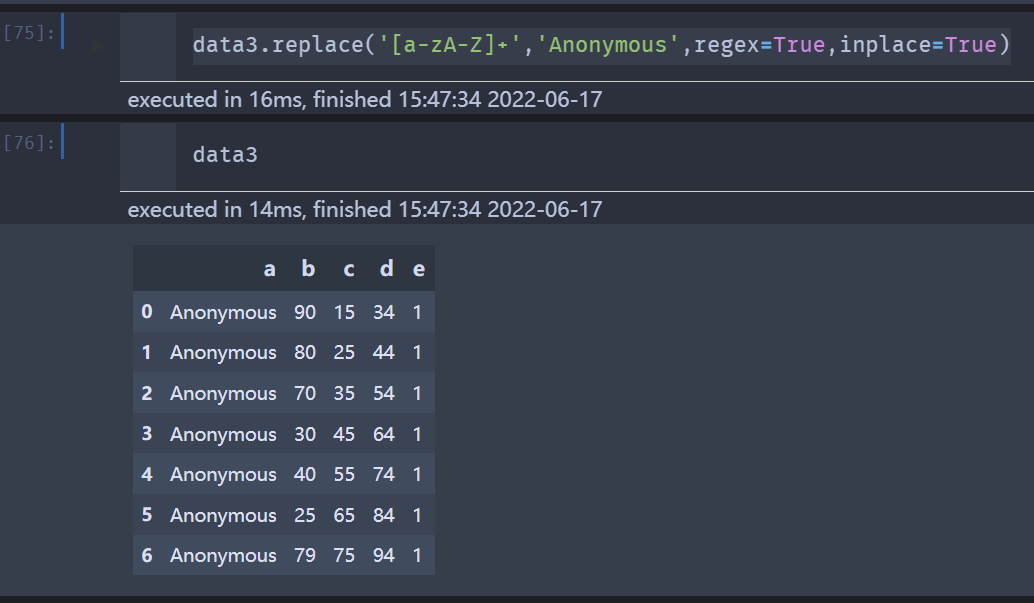Click value 94 in the last row
Screen dimensions: 1034x603
(384, 555)
